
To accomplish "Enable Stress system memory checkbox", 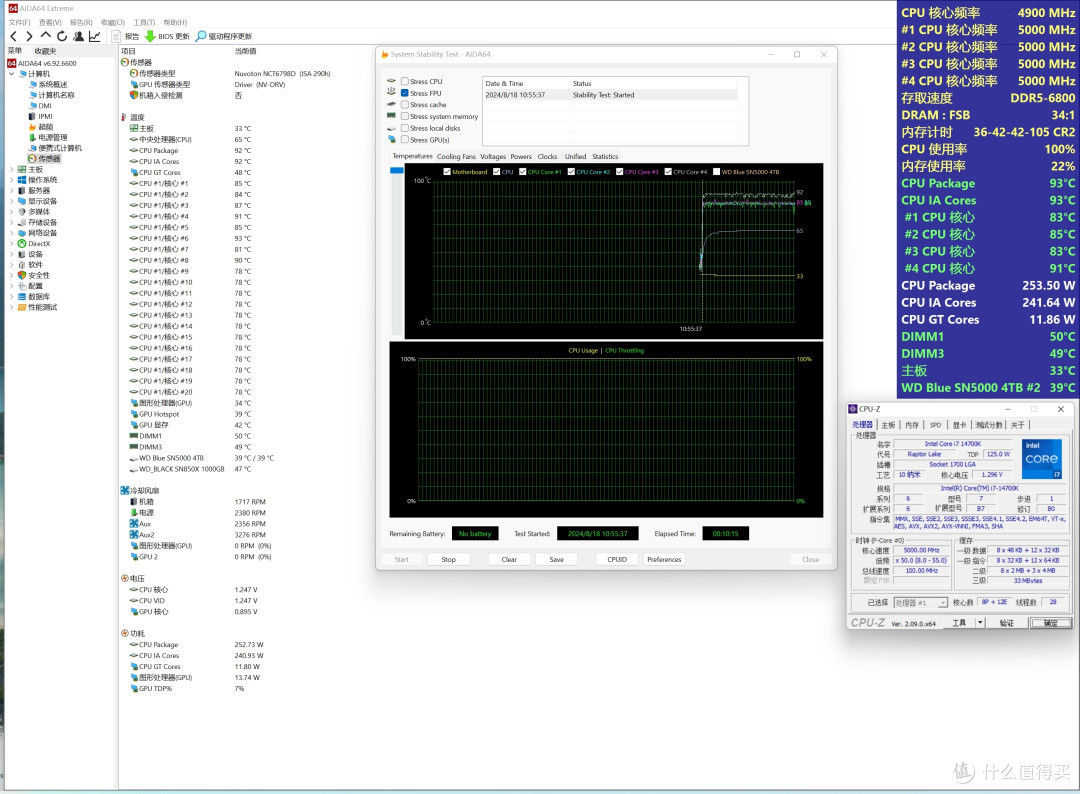I will (x=405, y=116).
